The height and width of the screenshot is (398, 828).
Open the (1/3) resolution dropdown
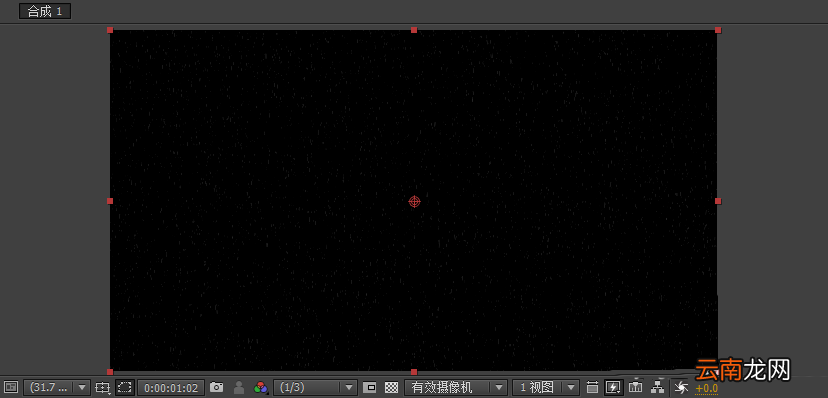coord(315,387)
